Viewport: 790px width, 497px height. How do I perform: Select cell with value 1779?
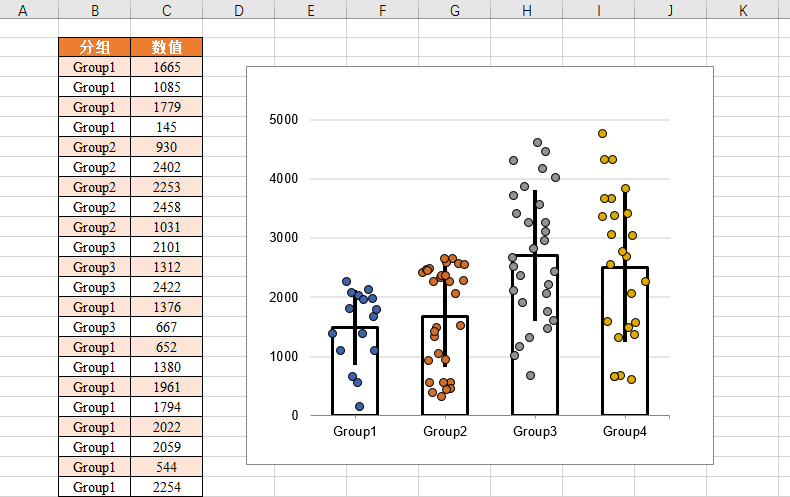pyautogui.click(x=167, y=107)
